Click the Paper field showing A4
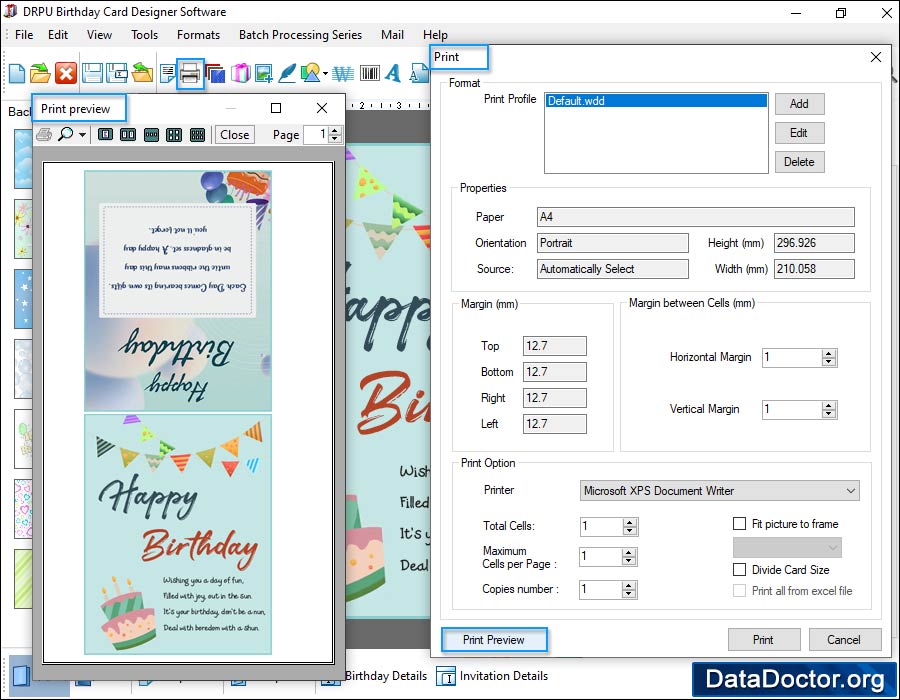The width and height of the screenshot is (900, 700). [696, 217]
